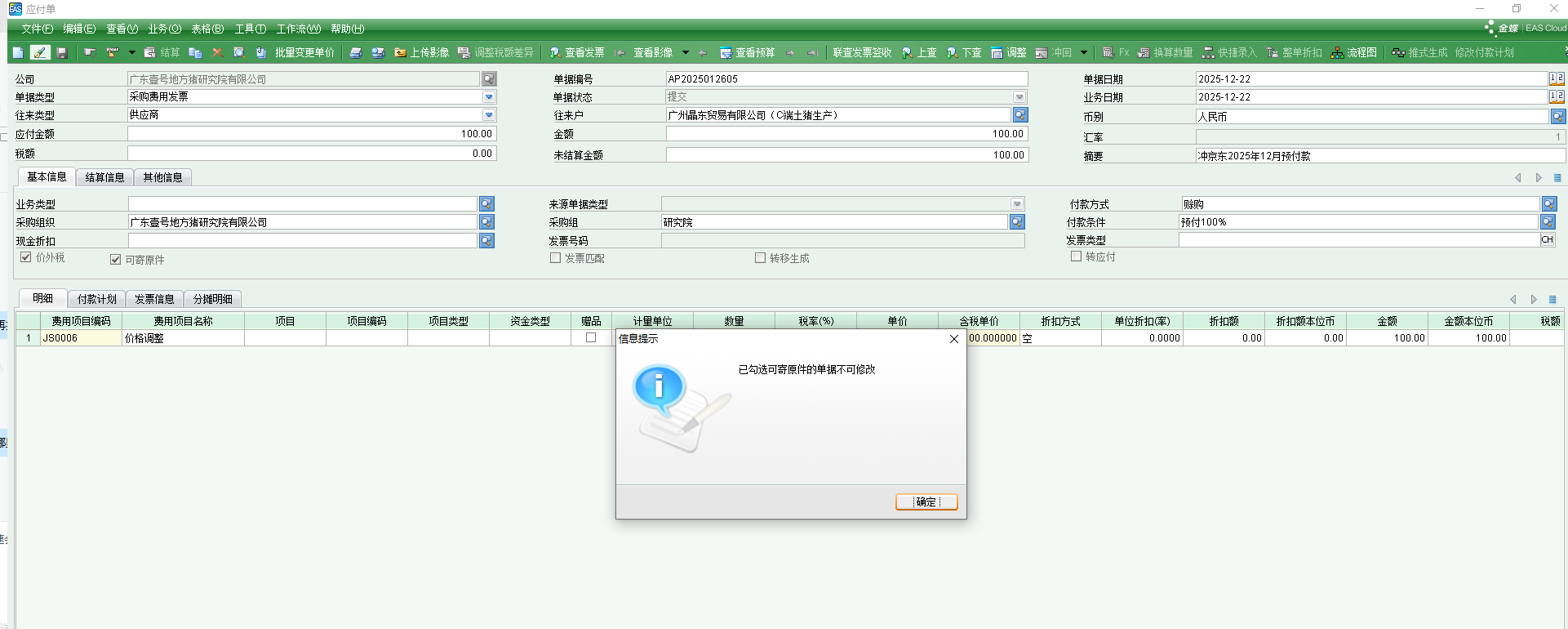Screen dimensions: 1568x629
Task: Expand the 单据类型 dropdown
Action: coord(489,96)
